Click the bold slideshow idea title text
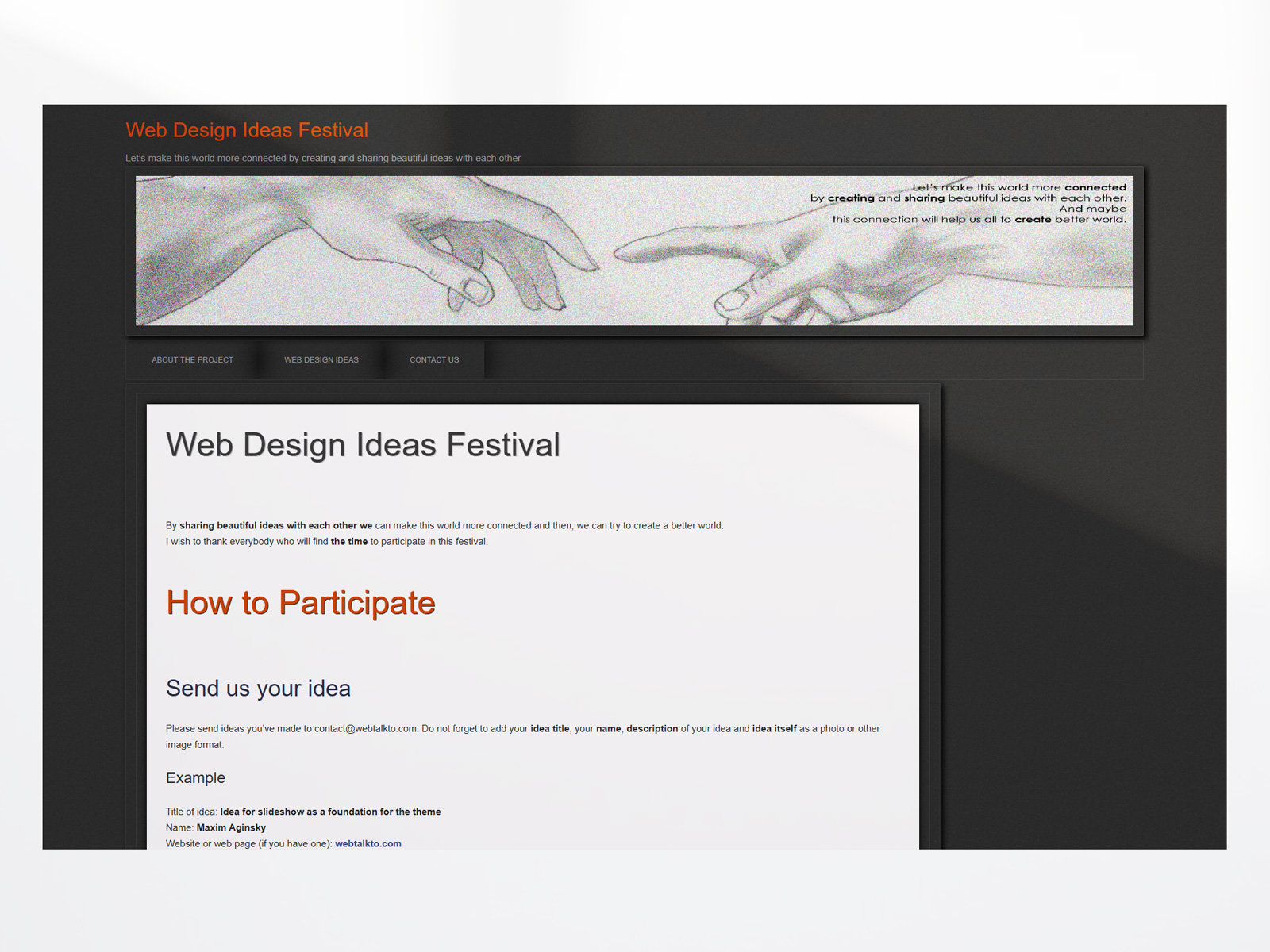1270x952 pixels. point(330,812)
